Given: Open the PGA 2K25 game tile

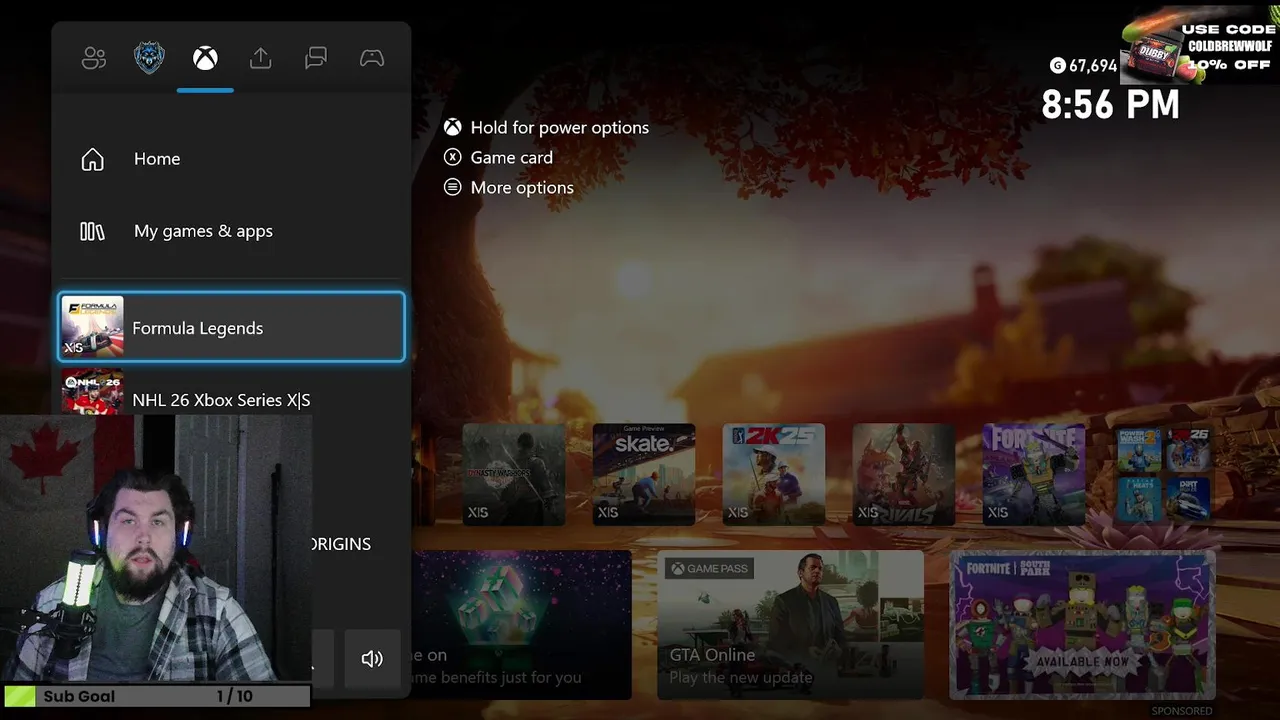Looking at the screenshot, I should (774, 474).
